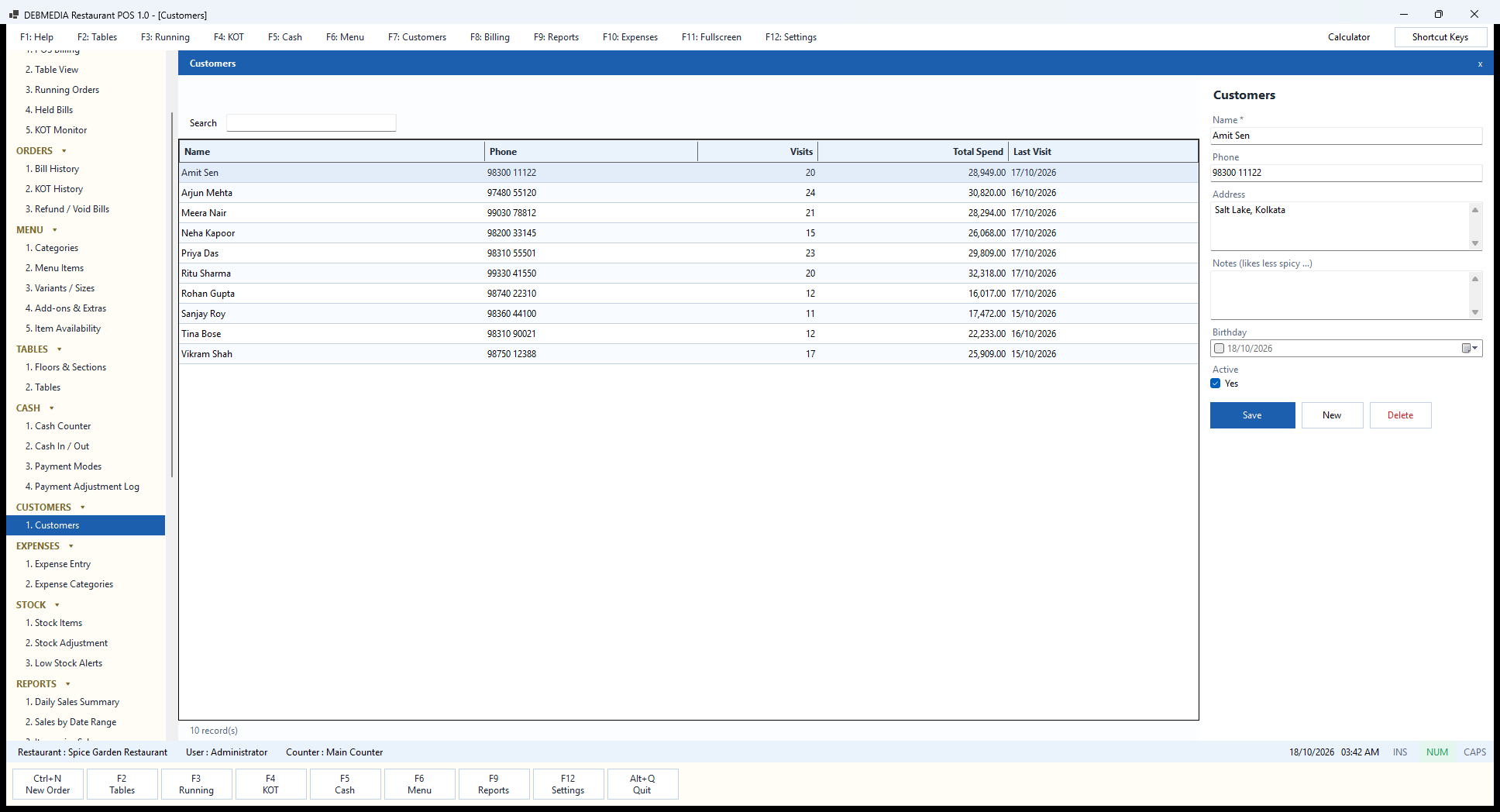The width and height of the screenshot is (1500, 812).
Task: Sort by the Total Spend column header
Action: click(913, 152)
